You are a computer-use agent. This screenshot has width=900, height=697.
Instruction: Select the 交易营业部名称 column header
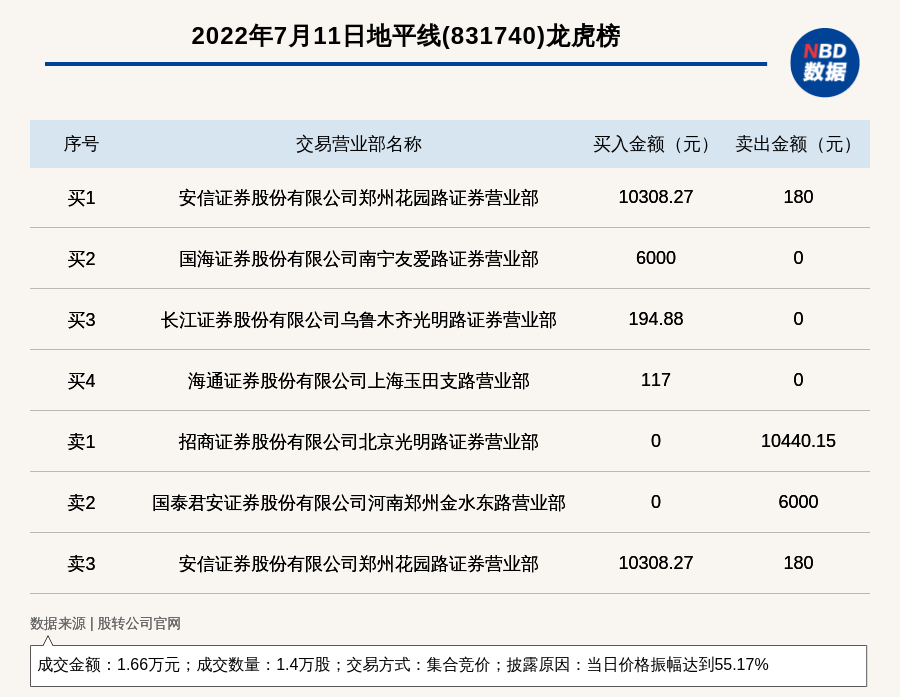click(359, 144)
